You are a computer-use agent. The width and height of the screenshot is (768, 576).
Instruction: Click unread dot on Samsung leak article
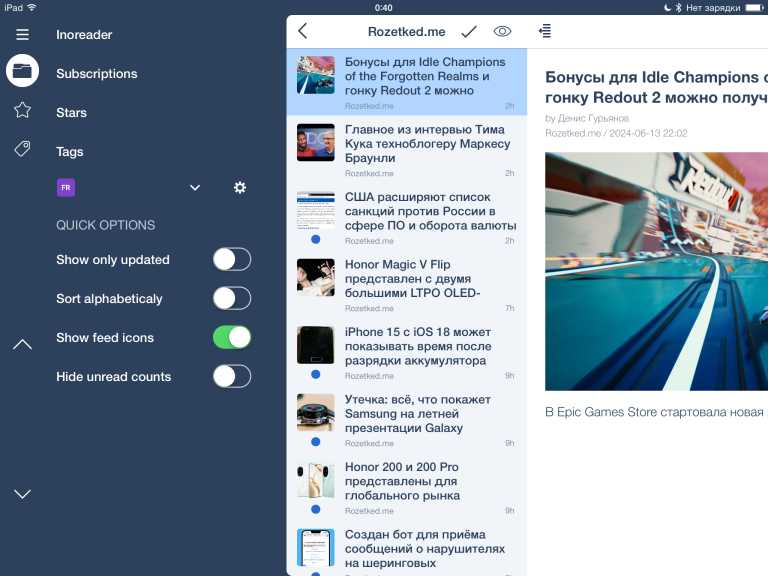pos(316,442)
